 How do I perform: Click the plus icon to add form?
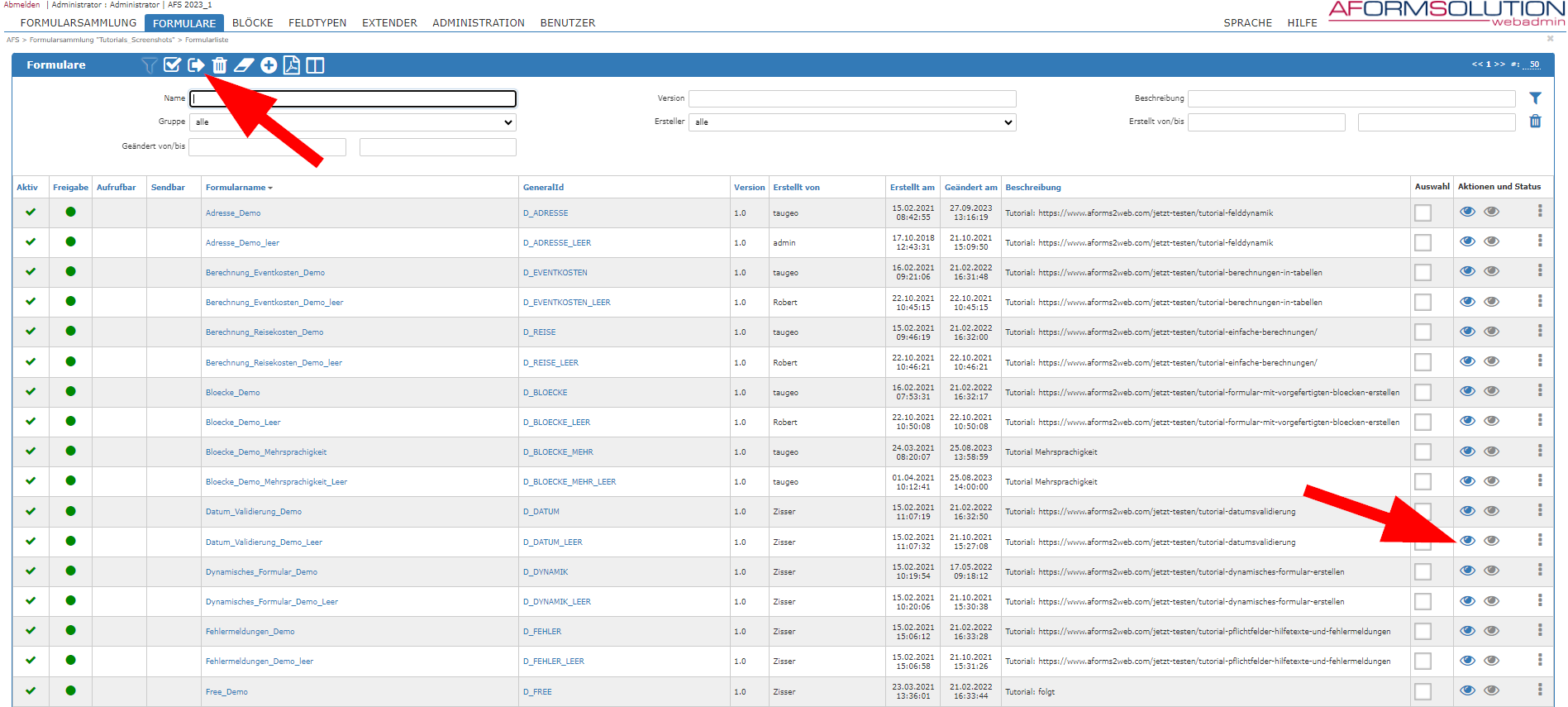(269, 65)
